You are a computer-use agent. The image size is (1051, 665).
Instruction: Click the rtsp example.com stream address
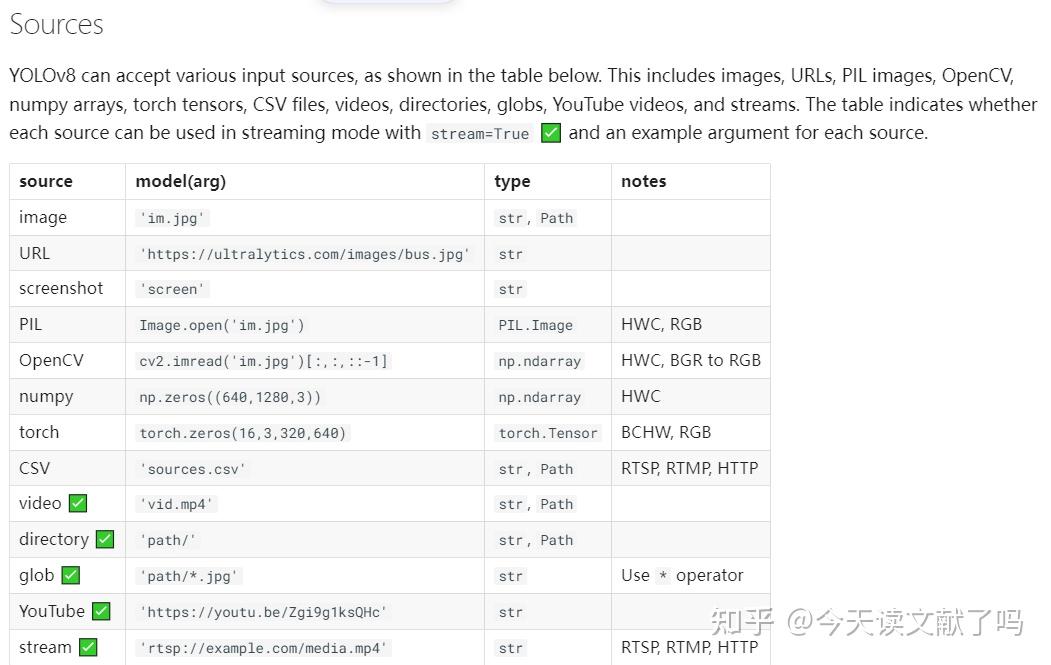click(x=262, y=648)
